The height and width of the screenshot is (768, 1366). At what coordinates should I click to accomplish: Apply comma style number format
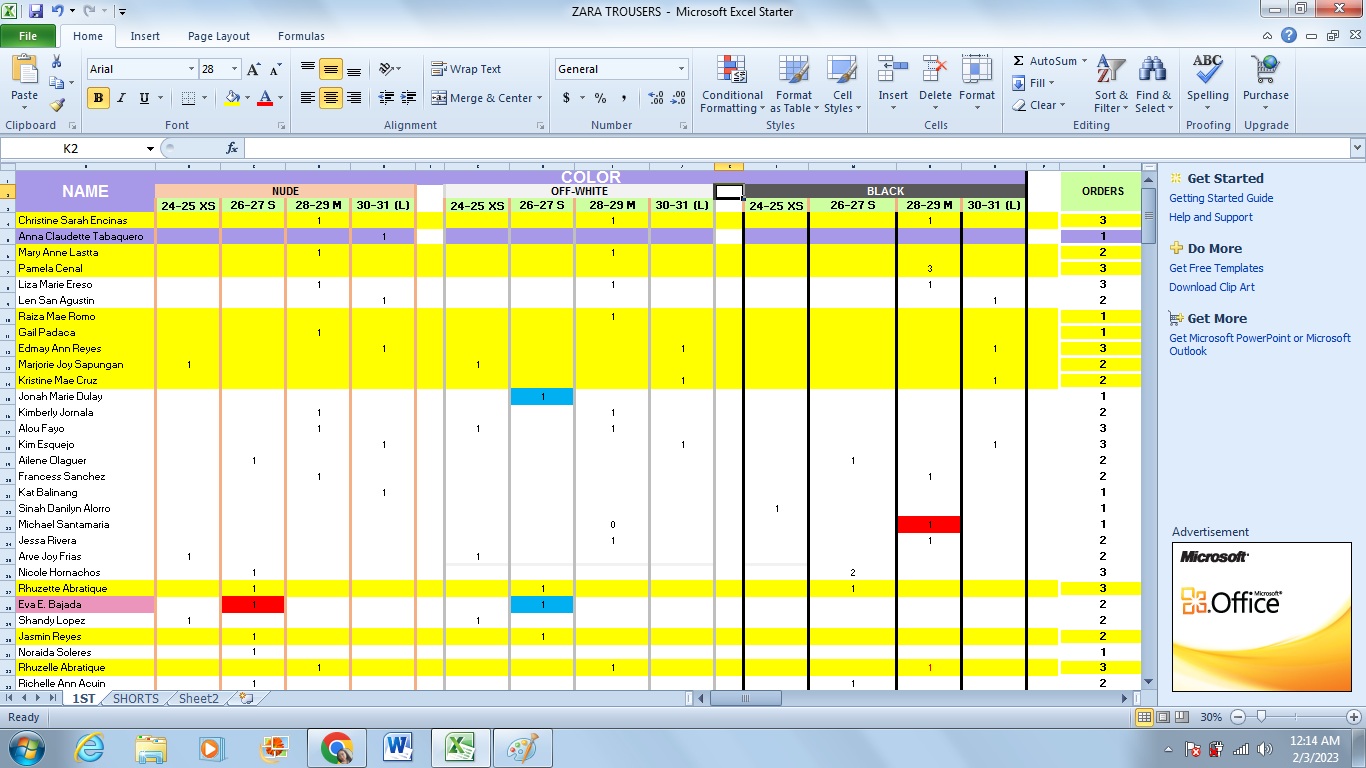point(624,98)
